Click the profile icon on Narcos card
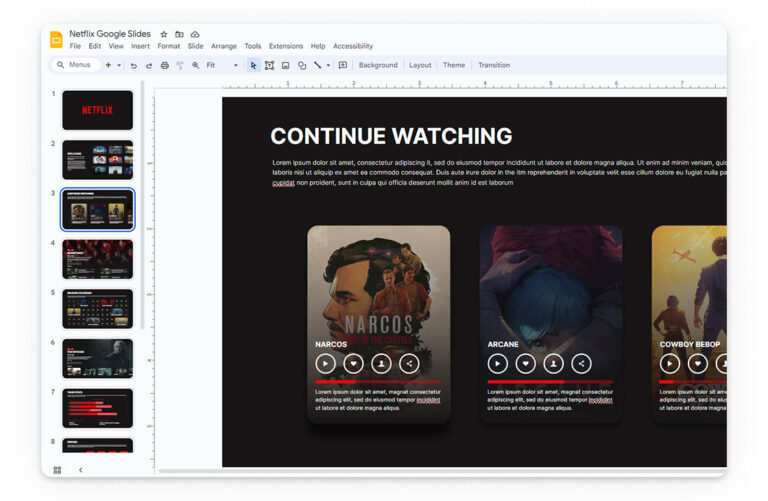 (382, 363)
